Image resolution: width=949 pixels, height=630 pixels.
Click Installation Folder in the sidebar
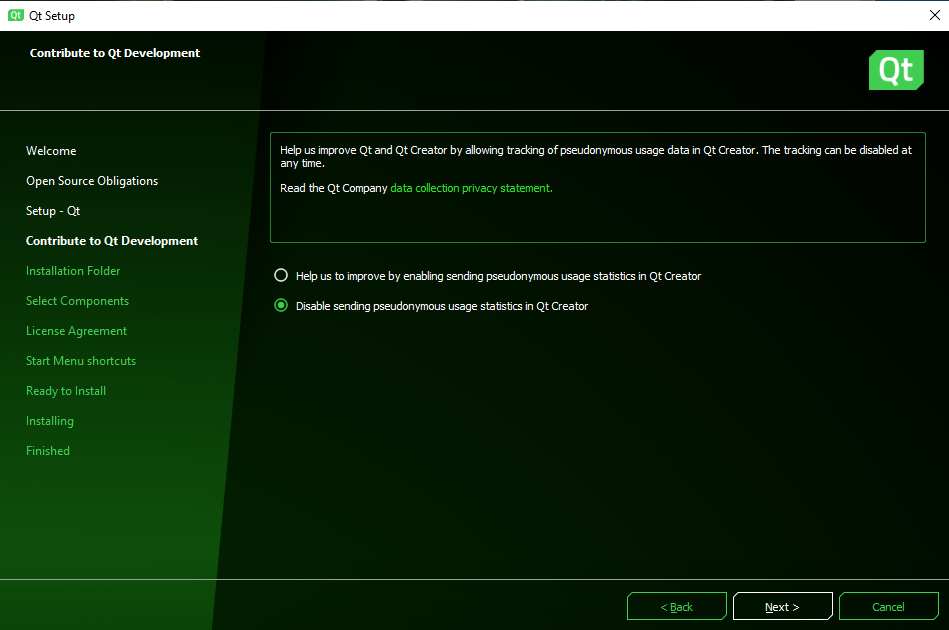click(x=73, y=271)
